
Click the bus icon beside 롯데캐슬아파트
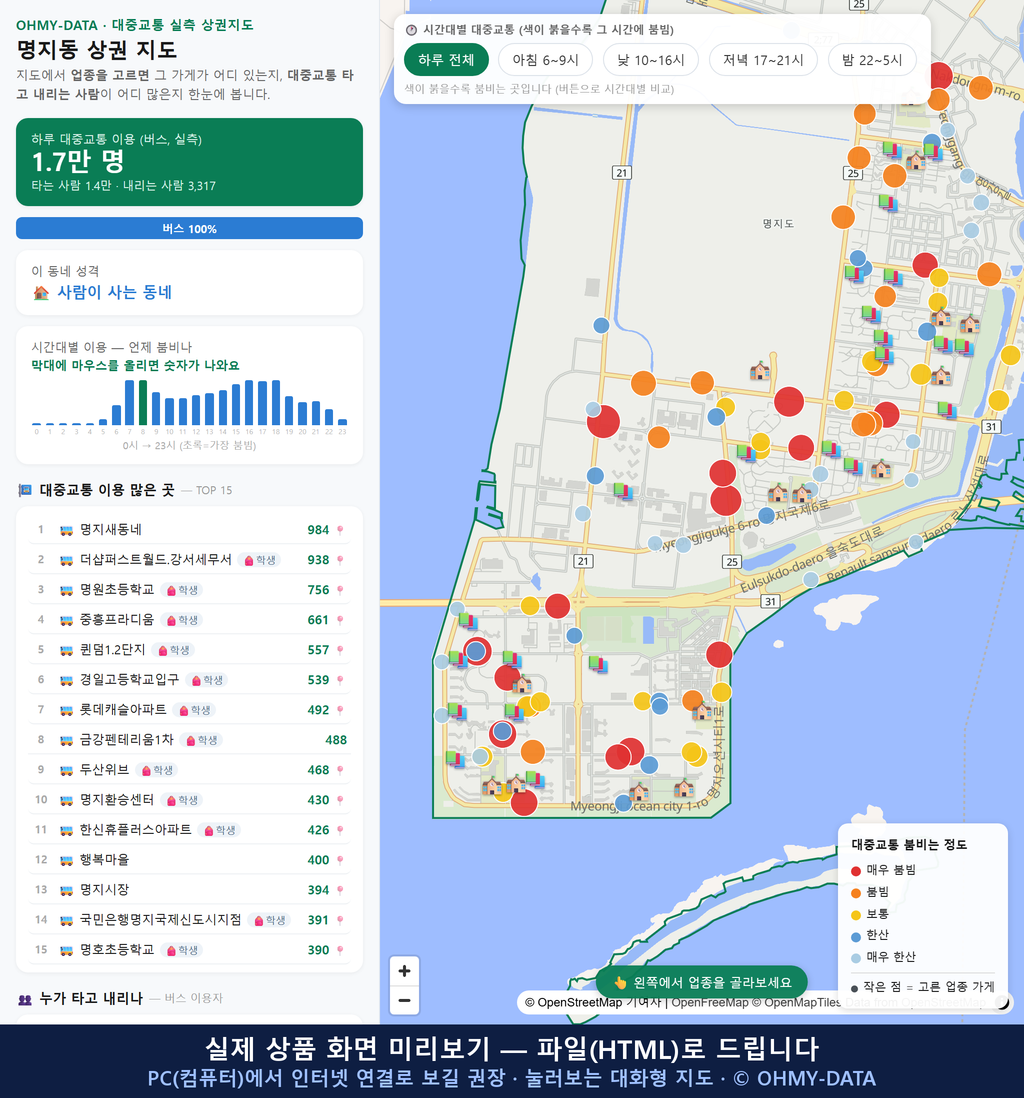(67, 710)
